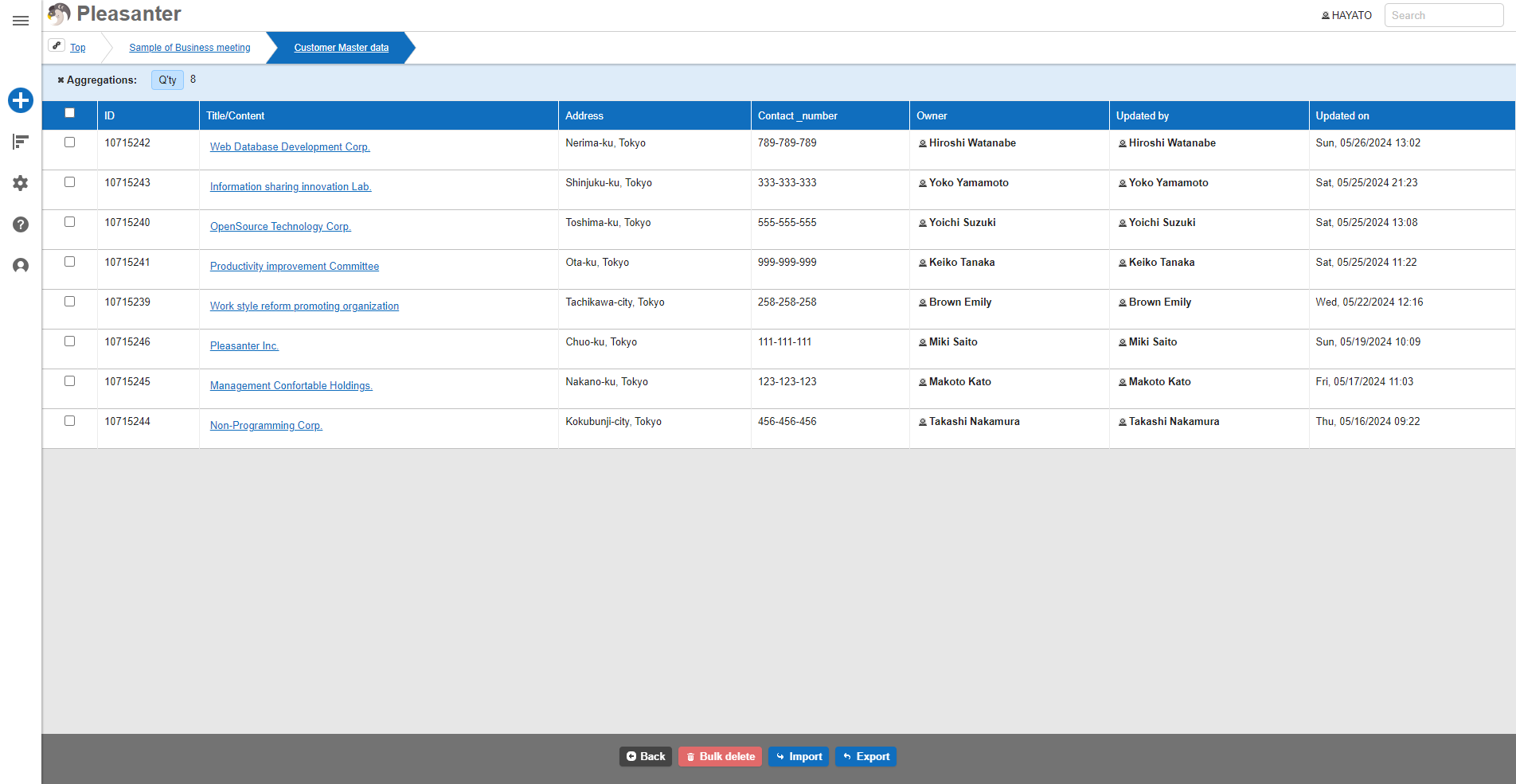Check the row for ID 10715242
The width and height of the screenshot is (1516, 784).
pos(70,142)
